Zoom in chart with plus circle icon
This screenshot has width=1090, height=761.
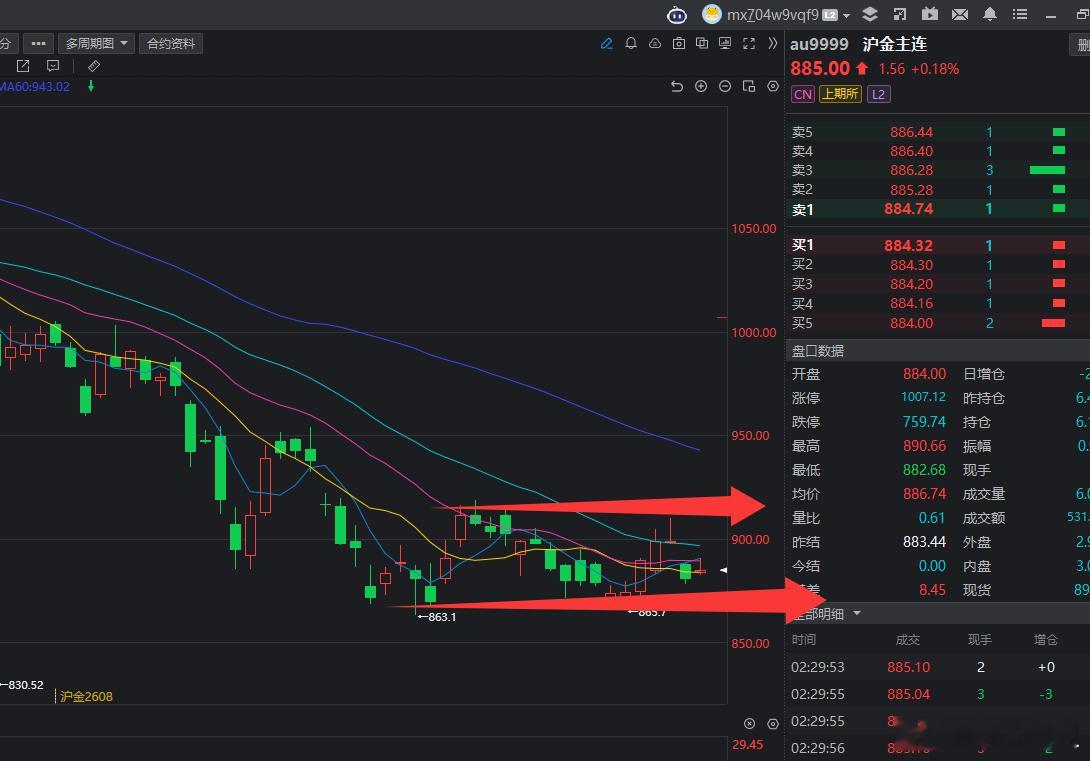(x=701, y=86)
